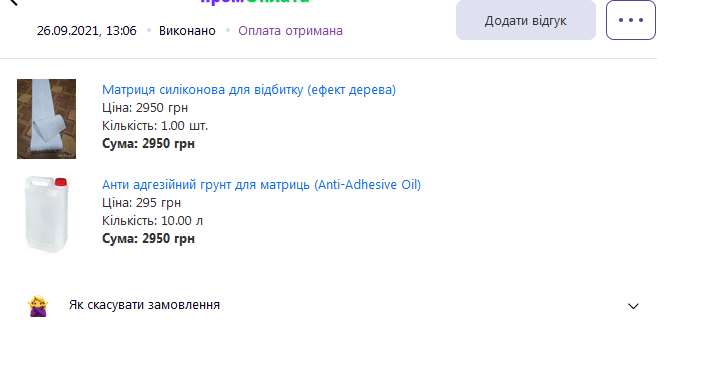Click the PromОплата logo at top
Image resolution: width=726 pixels, height=377 pixels.
click(255, 2)
